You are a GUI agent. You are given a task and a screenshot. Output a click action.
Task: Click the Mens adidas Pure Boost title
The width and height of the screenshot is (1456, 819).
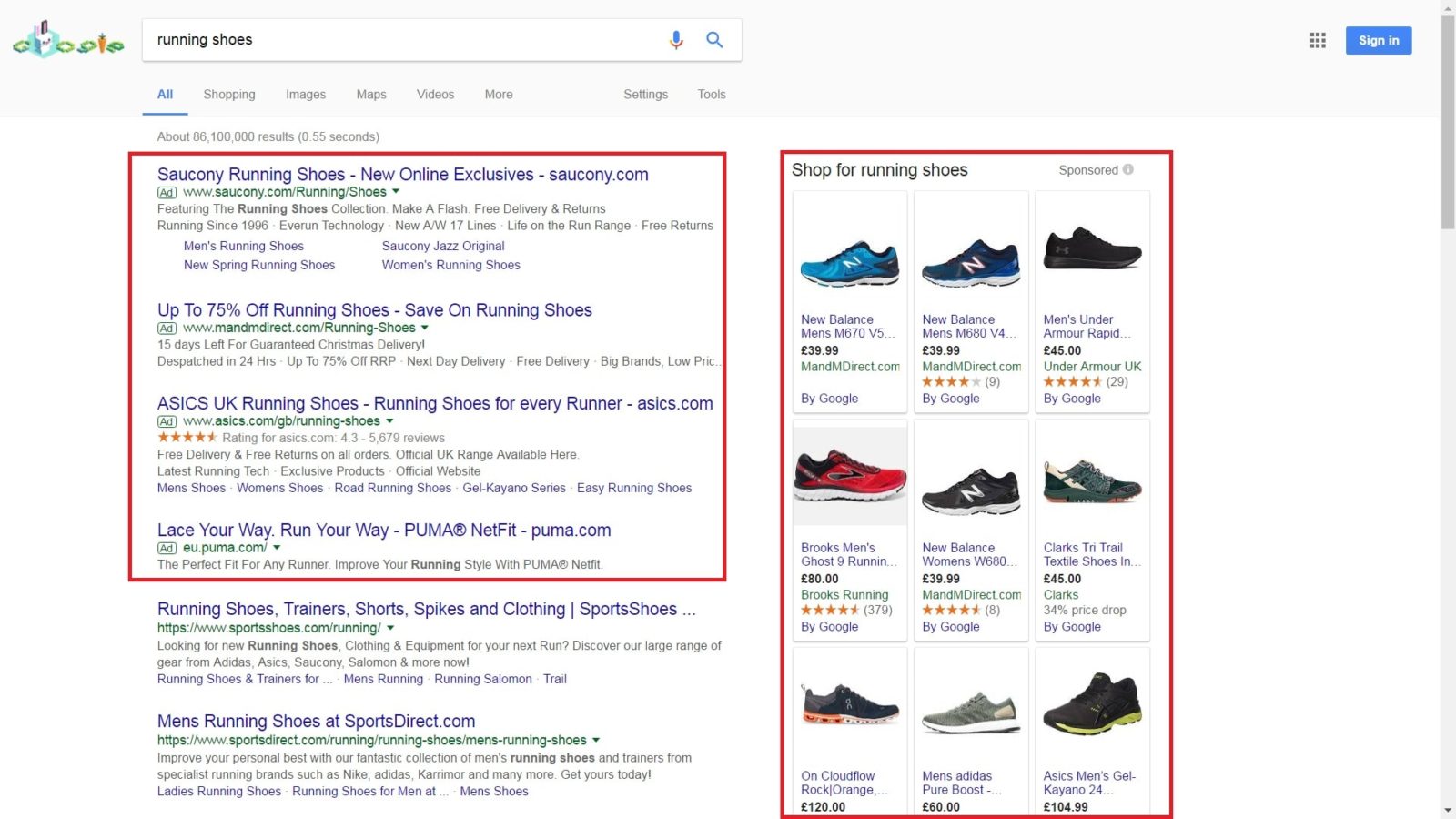pos(962,783)
